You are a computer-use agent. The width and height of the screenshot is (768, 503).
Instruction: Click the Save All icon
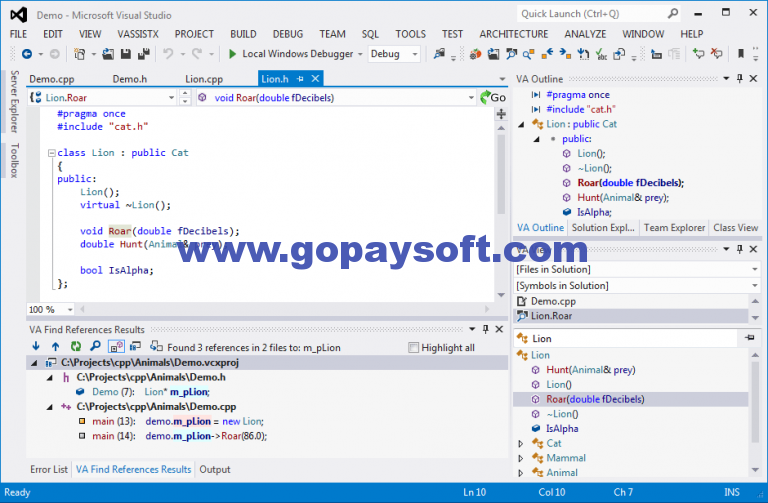pyautogui.click(x=144, y=54)
